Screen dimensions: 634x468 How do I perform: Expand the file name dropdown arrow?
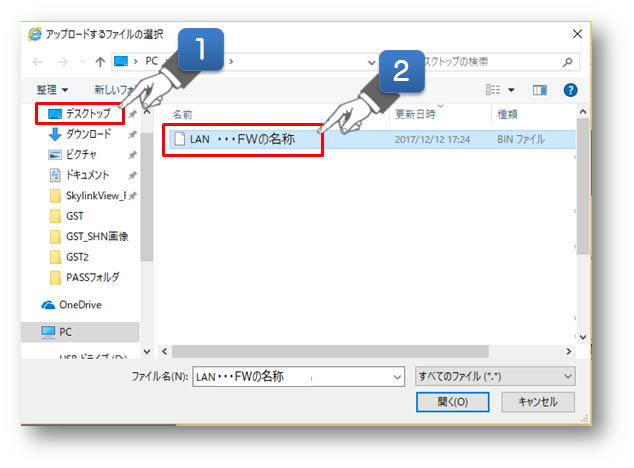(x=397, y=377)
